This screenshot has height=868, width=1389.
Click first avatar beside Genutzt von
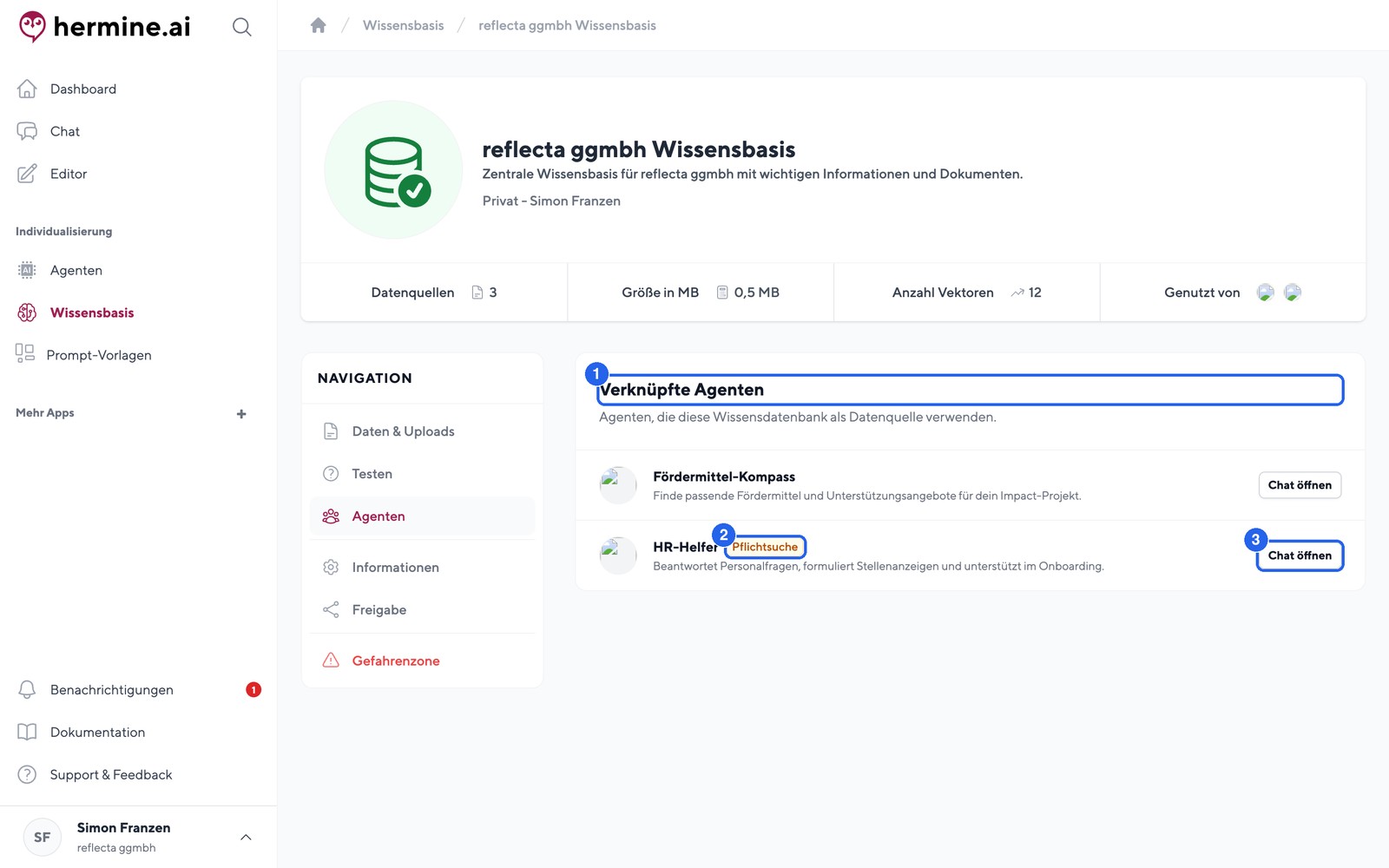coord(1266,293)
